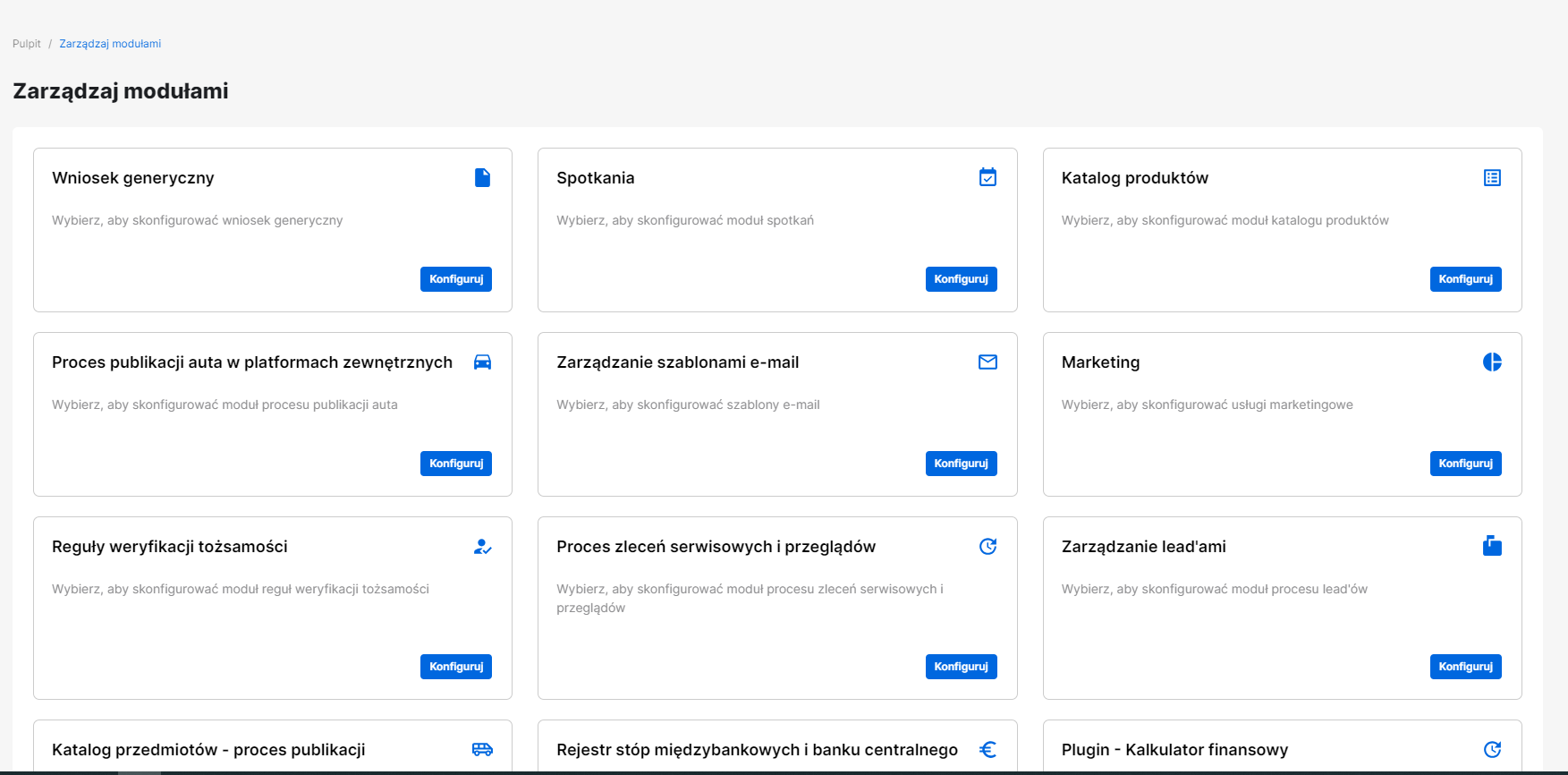The width and height of the screenshot is (1568, 775).
Task: Select the Zarządzanie szablonami e-mail card title
Action: (677, 362)
